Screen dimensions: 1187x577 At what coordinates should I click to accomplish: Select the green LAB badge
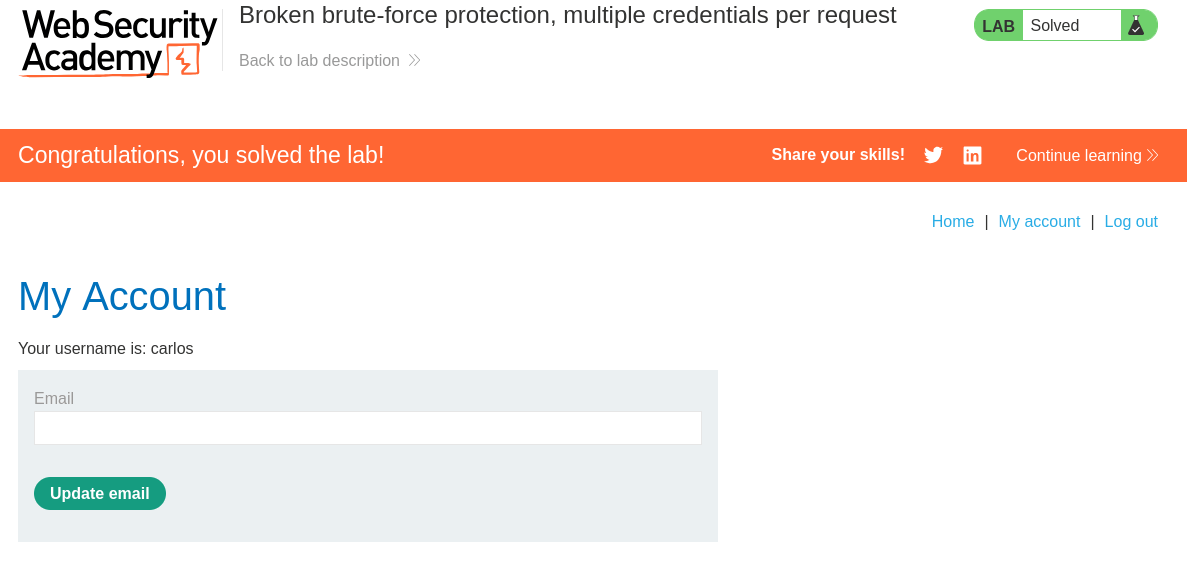[x=998, y=24]
